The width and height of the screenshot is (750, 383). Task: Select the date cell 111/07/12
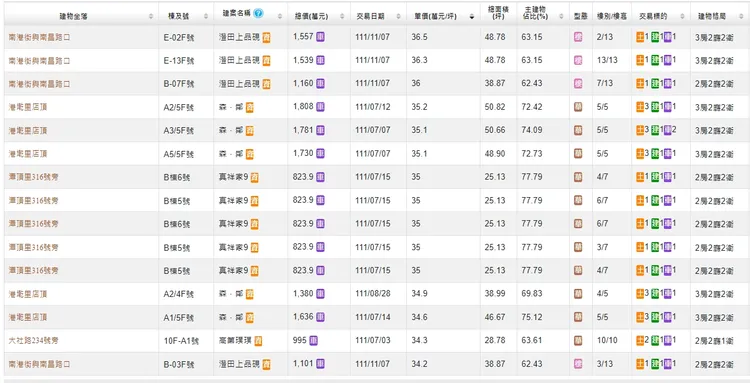(x=373, y=107)
